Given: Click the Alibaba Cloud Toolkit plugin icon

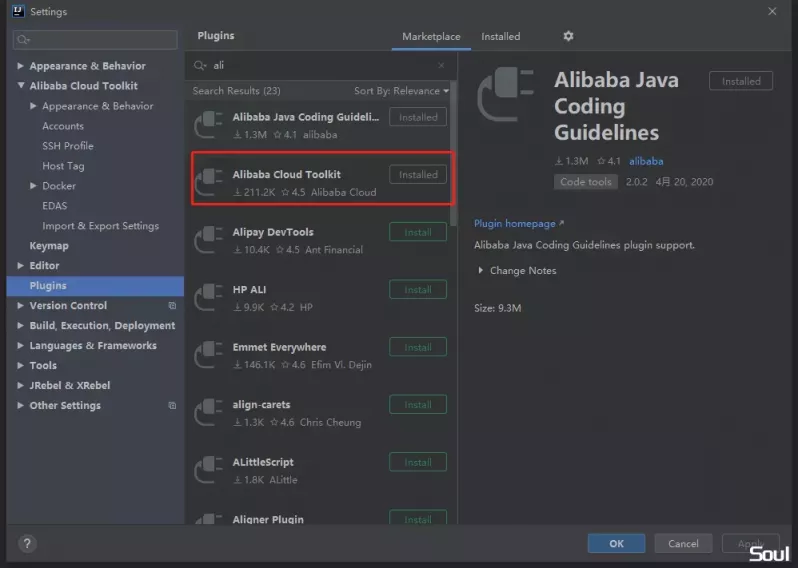Looking at the screenshot, I should [209, 182].
